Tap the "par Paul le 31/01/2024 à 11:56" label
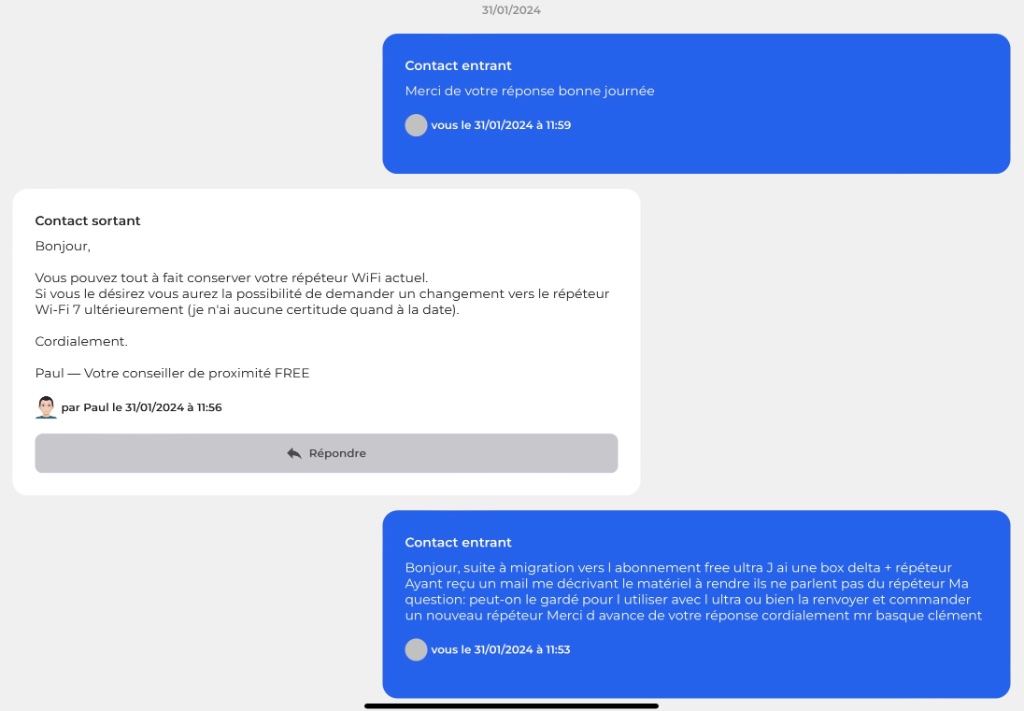1024x711 pixels. (x=141, y=408)
